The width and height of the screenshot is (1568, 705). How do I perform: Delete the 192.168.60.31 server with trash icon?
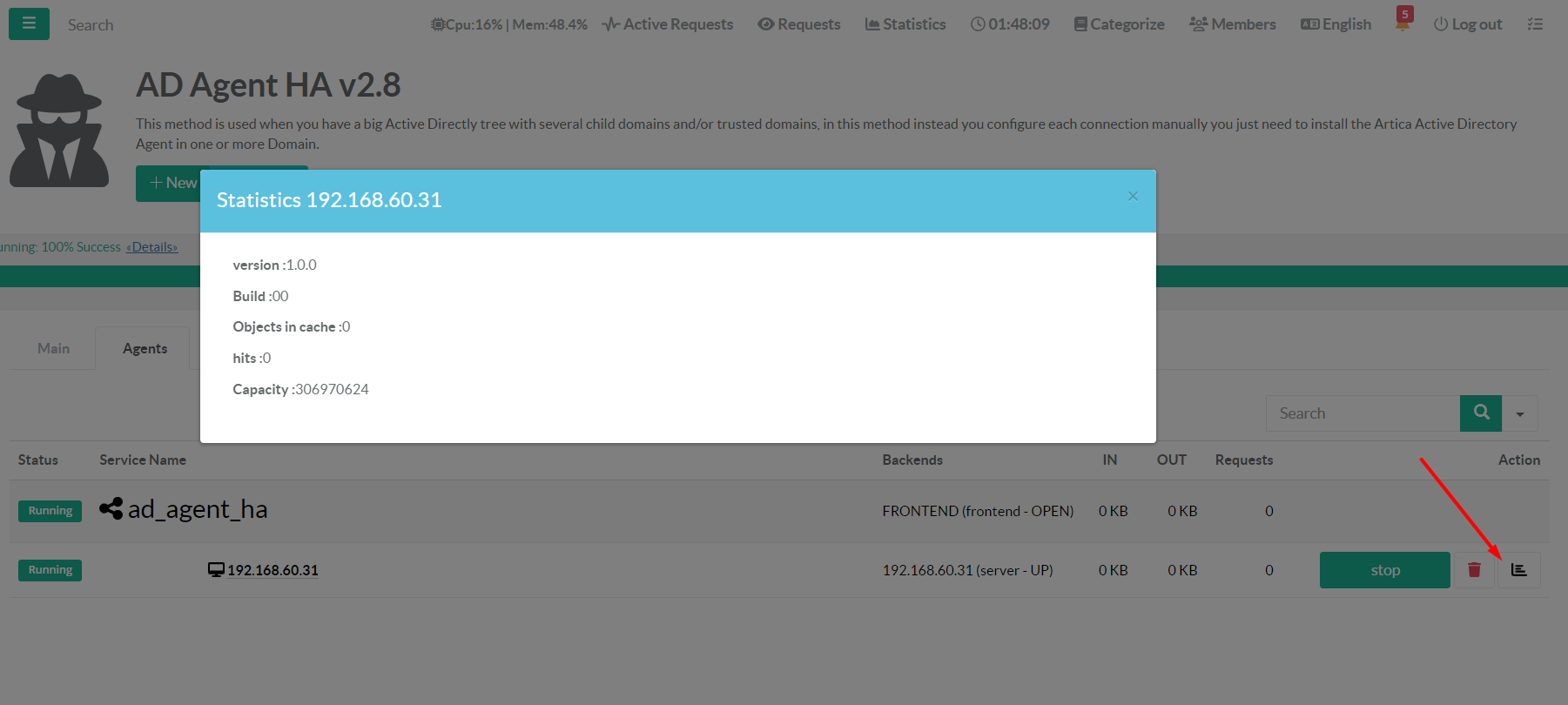coord(1474,570)
